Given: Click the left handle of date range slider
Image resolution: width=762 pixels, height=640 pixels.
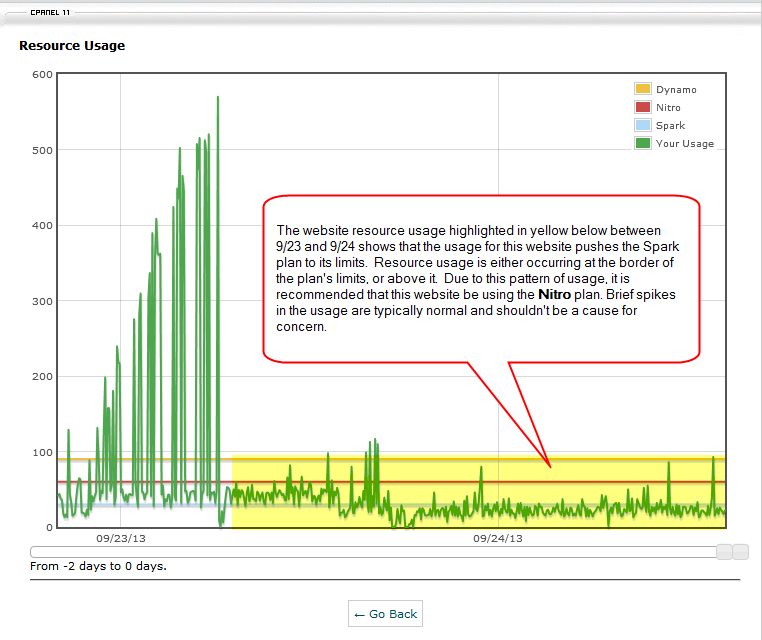Looking at the screenshot, I should 725,552.
